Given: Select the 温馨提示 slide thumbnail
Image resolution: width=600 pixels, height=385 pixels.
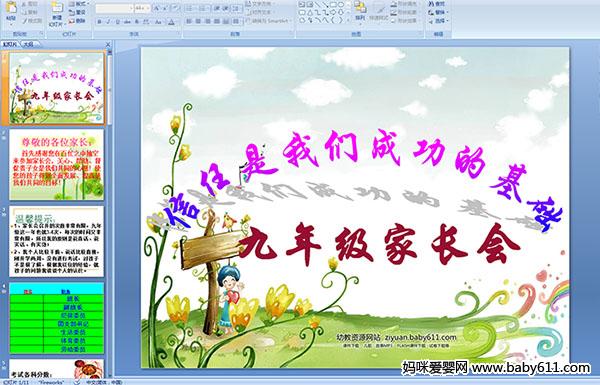Looking at the screenshot, I should 57,241.
